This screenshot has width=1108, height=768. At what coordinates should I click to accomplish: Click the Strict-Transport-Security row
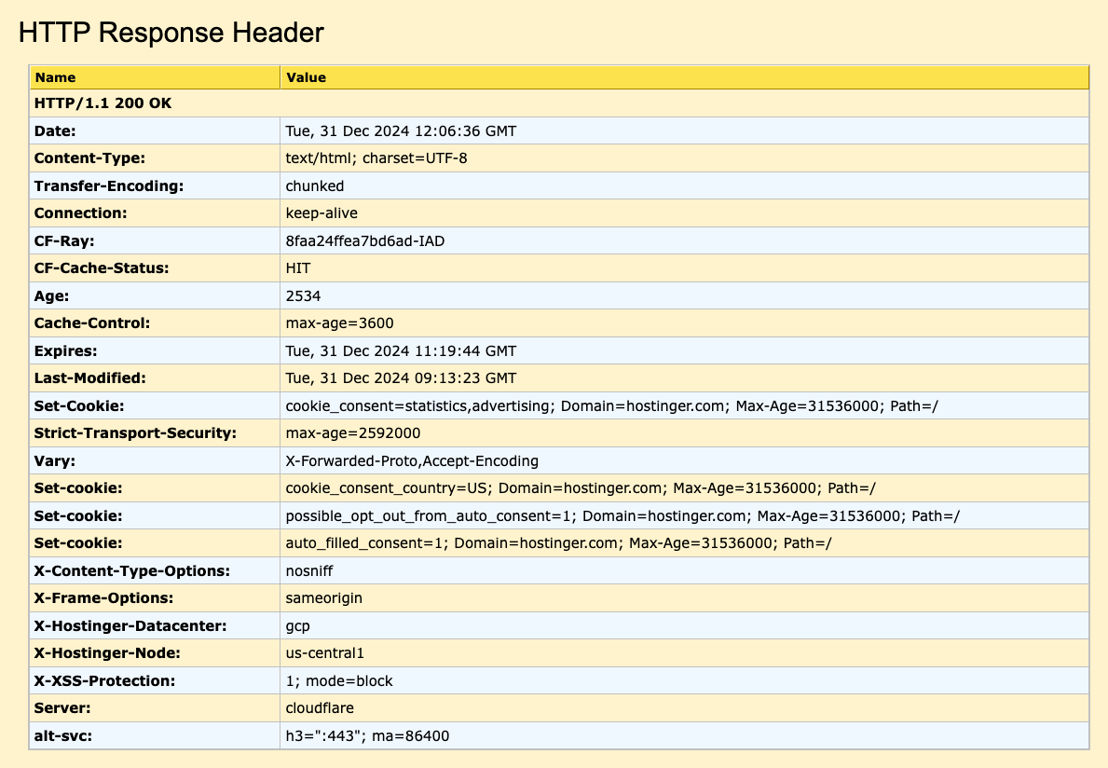[400, 433]
